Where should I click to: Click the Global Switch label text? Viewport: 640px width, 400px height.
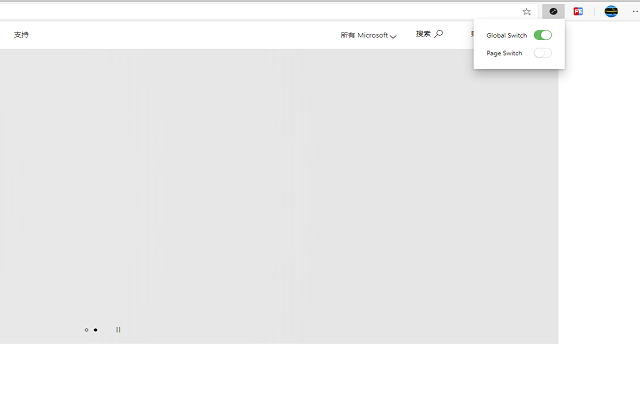tap(507, 36)
